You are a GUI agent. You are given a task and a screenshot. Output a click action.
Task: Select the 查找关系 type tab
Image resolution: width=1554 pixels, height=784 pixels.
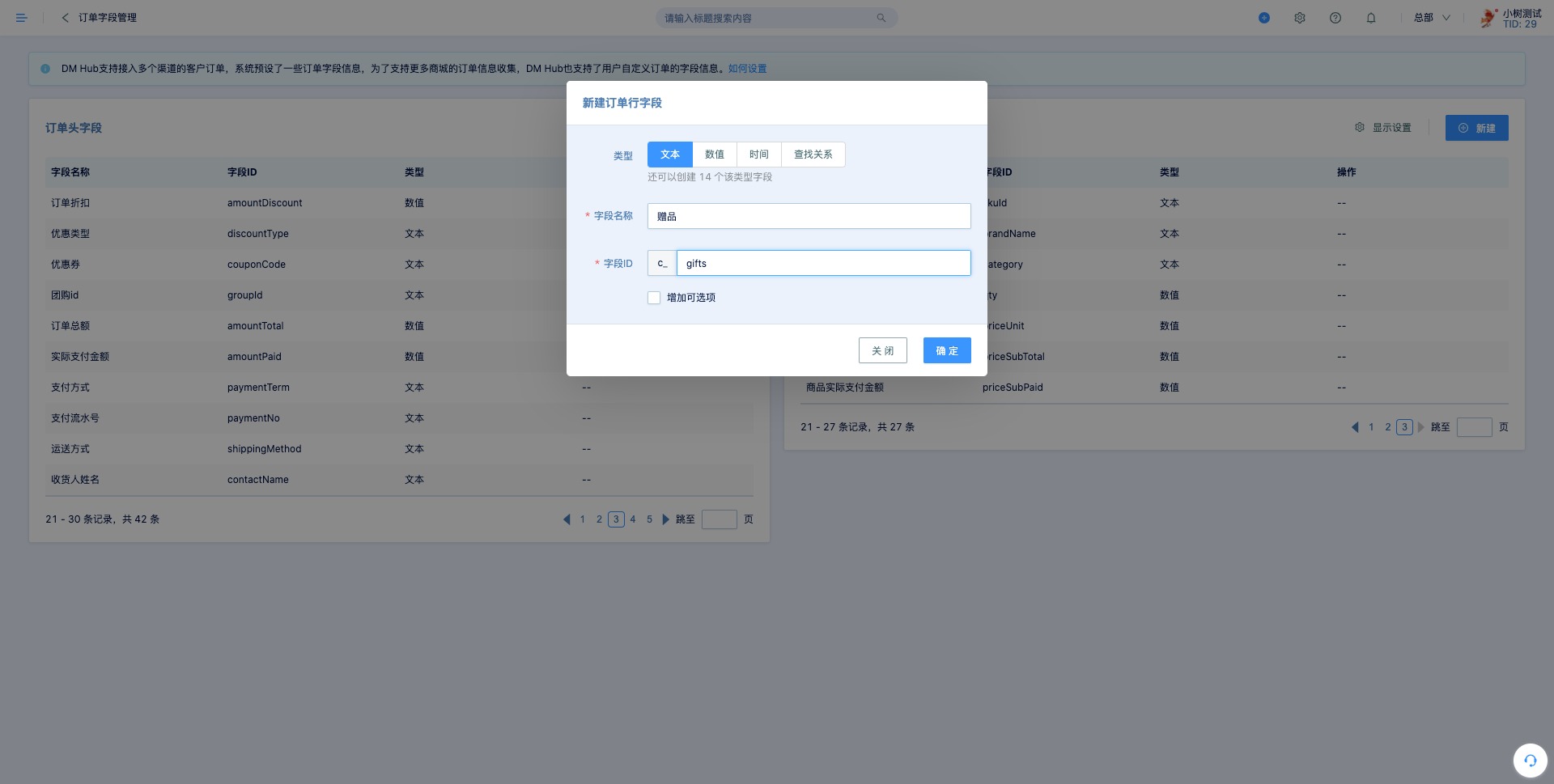813,155
